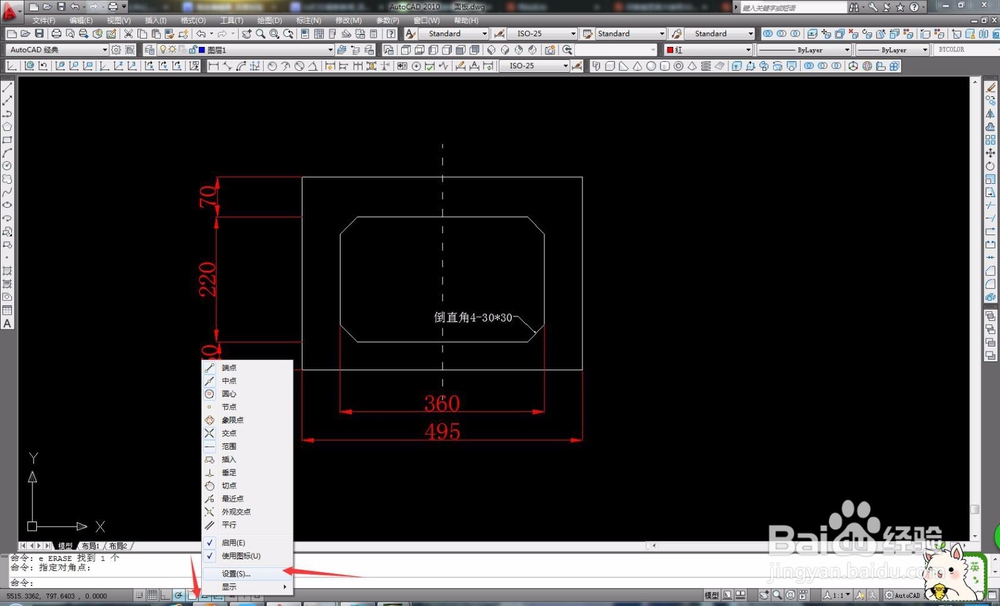
Task: Switch to the 布局1 layout tab
Action: (x=91, y=546)
